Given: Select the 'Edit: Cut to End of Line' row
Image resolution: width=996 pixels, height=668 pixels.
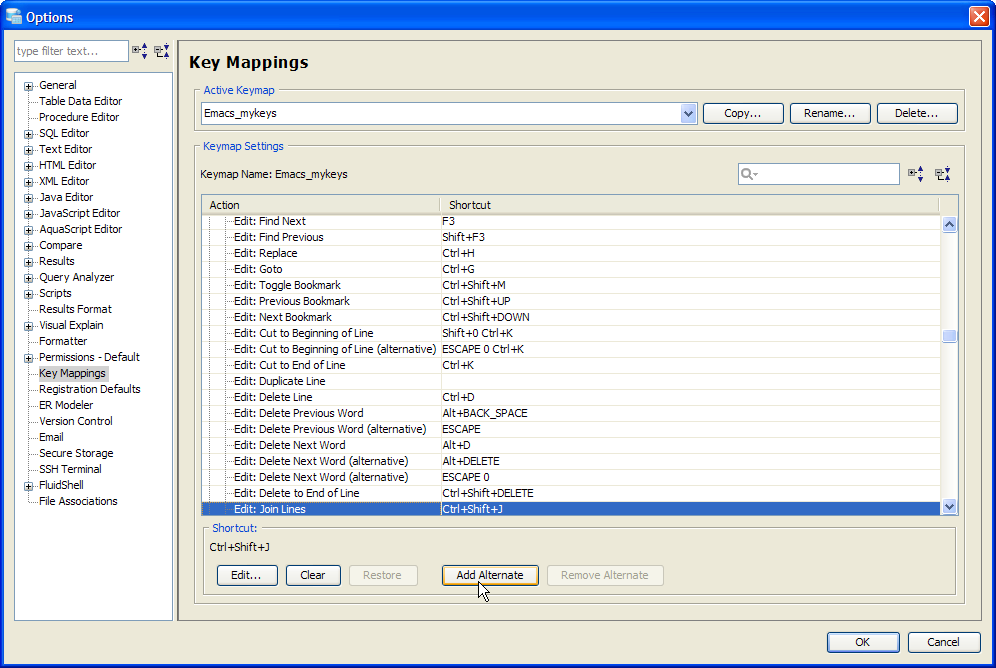Looking at the screenshot, I should [x=571, y=365].
